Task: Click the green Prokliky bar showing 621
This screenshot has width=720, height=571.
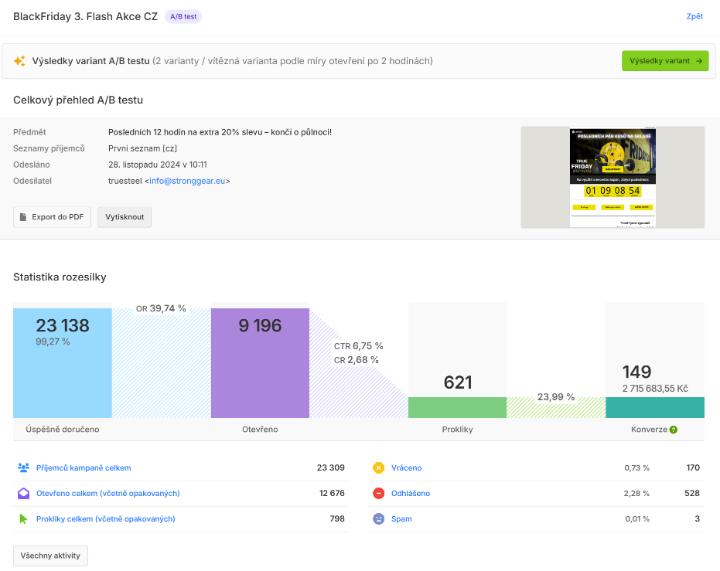Action: 457,408
